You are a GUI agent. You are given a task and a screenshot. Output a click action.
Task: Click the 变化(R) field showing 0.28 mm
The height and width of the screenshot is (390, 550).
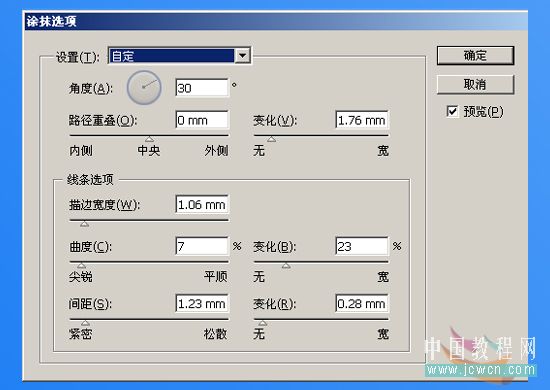tap(362, 303)
